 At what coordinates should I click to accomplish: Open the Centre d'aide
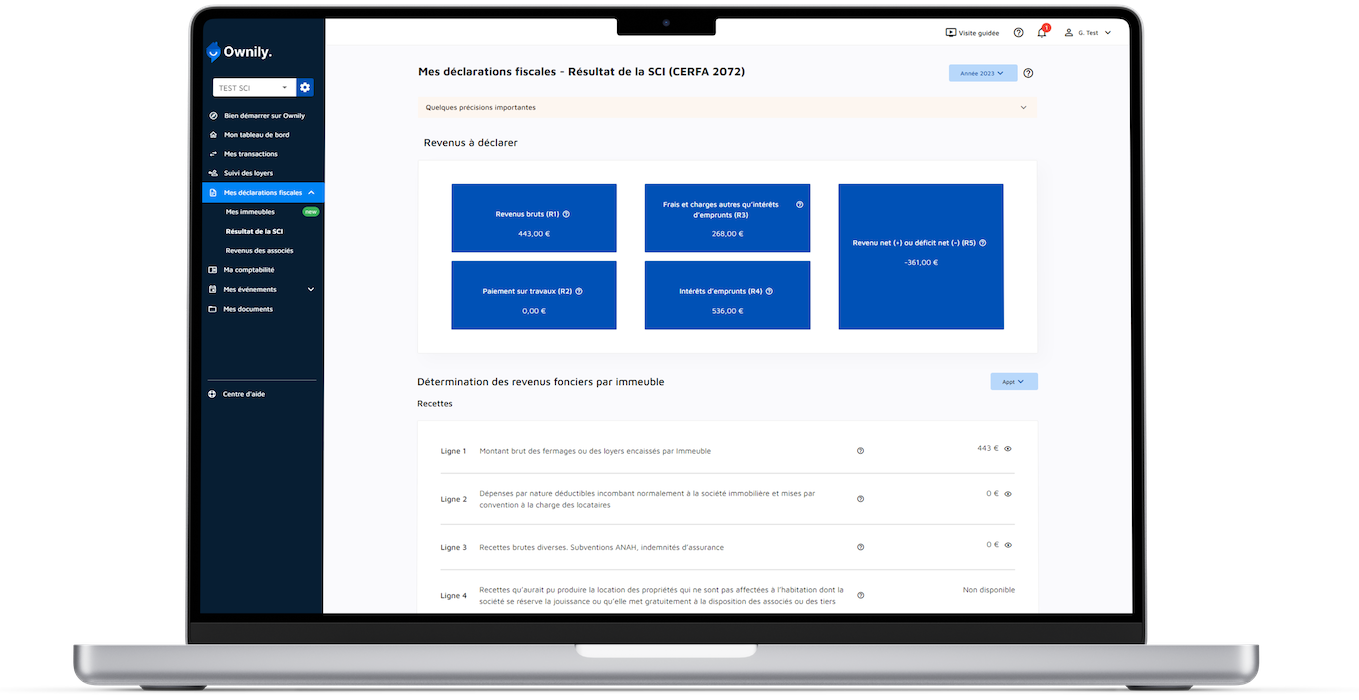click(x=245, y=393)
